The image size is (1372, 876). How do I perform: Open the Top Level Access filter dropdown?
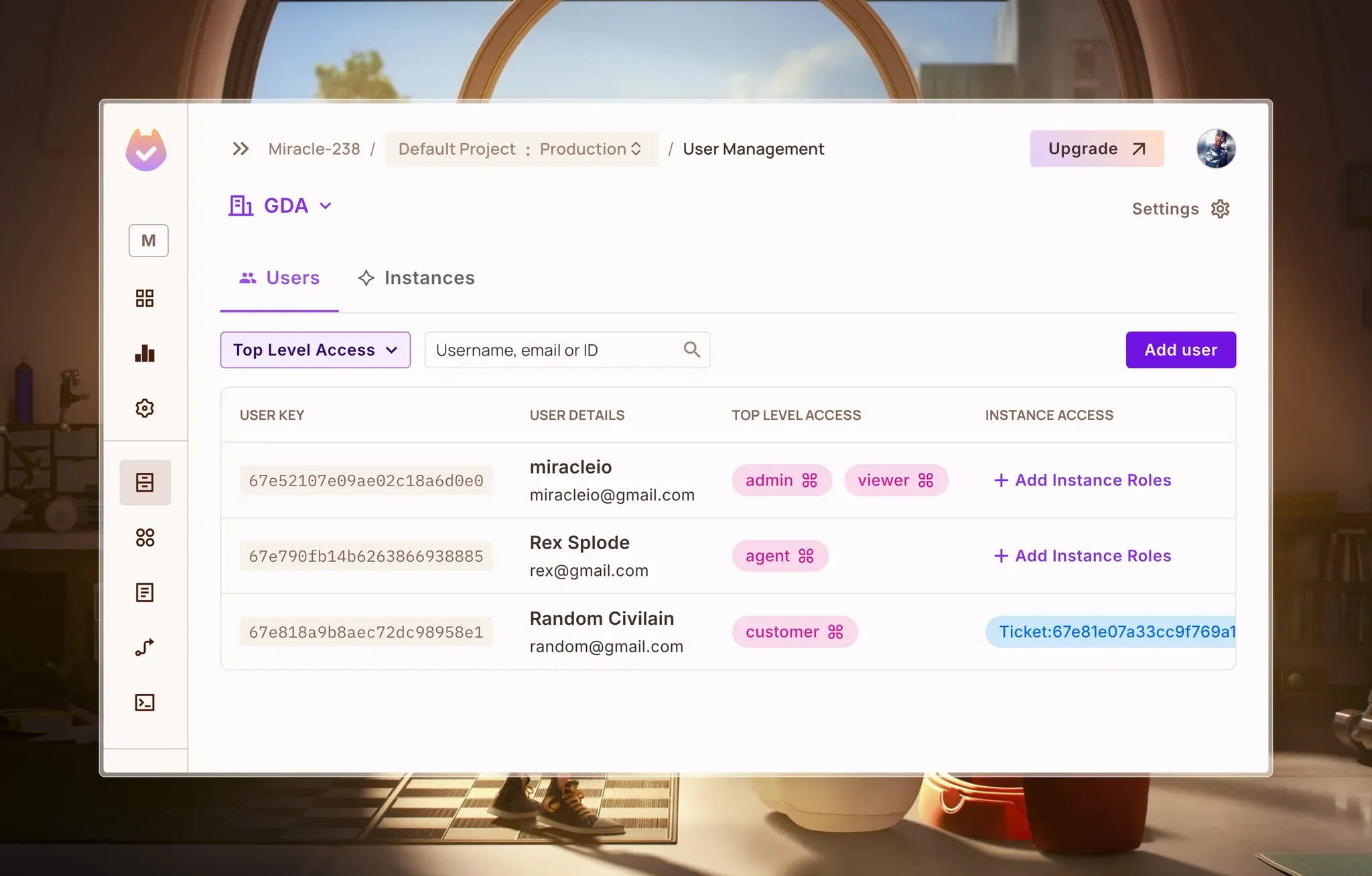point(315,350)
